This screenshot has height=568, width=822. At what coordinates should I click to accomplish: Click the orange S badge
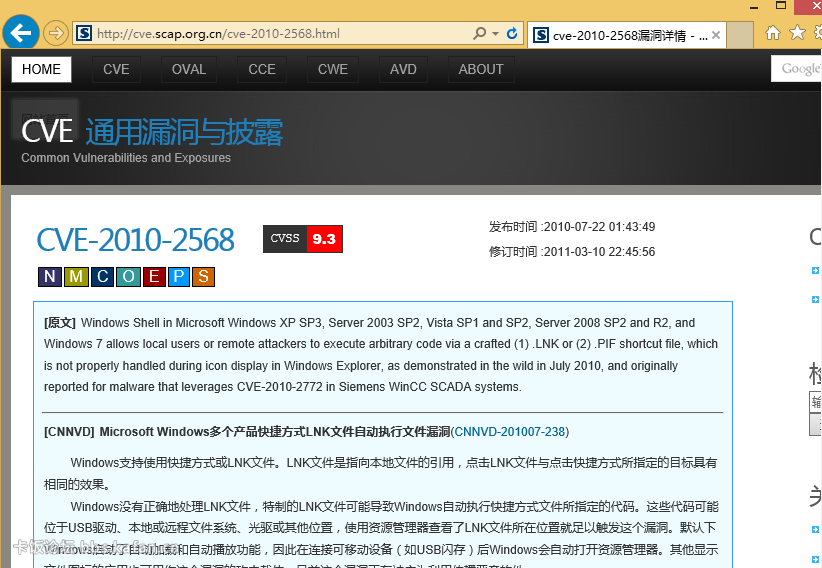(x=203, y=276)
